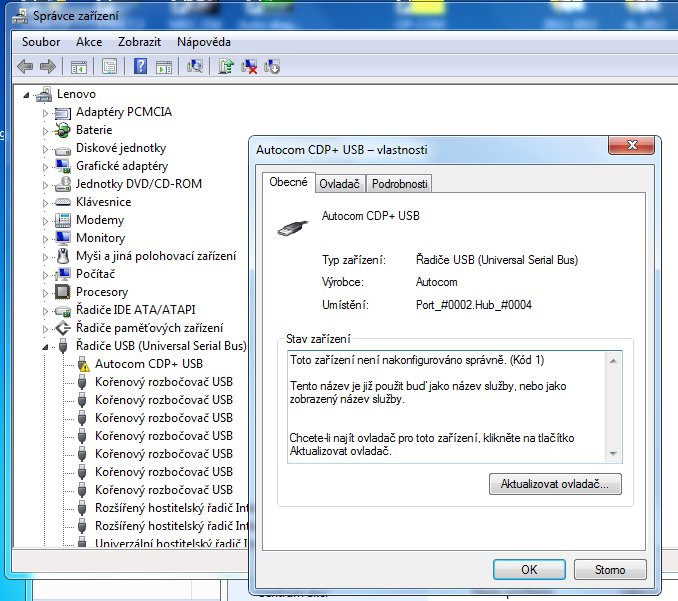Switch to the Ovladač tab
Screen dimensions: 678x601
pos(340,184)
